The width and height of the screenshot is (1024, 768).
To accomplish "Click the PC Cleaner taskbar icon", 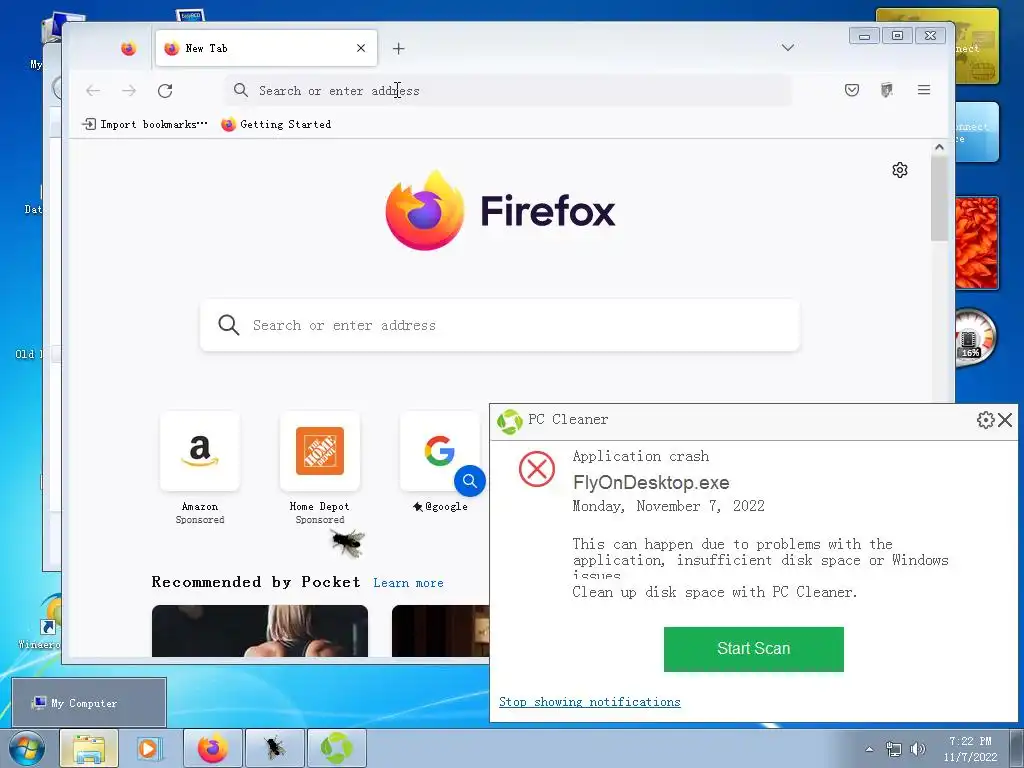I will tap(336, 748).
